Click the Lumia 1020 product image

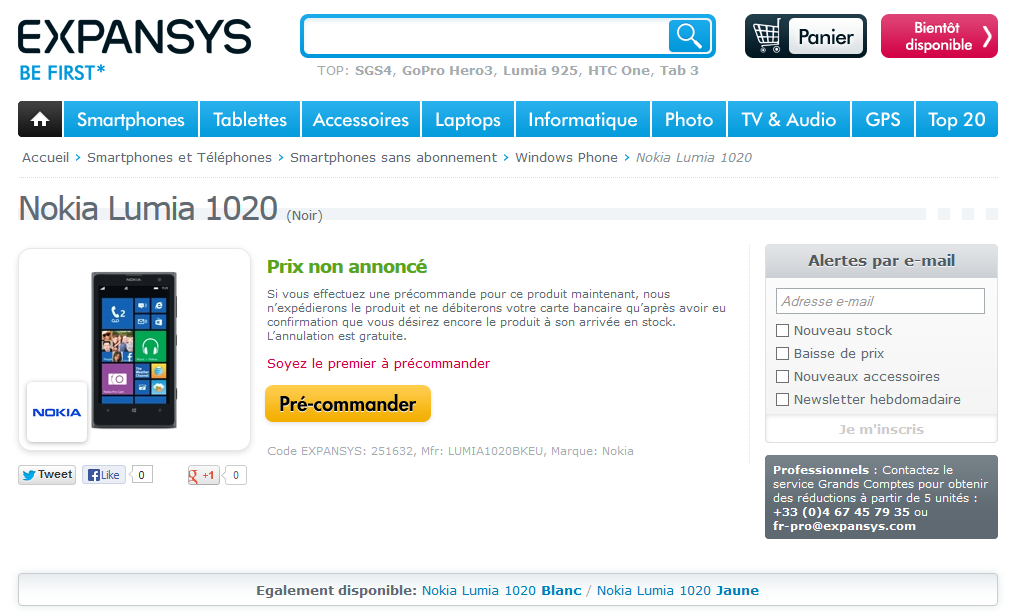pyautogui.click(x=134, y=349)
